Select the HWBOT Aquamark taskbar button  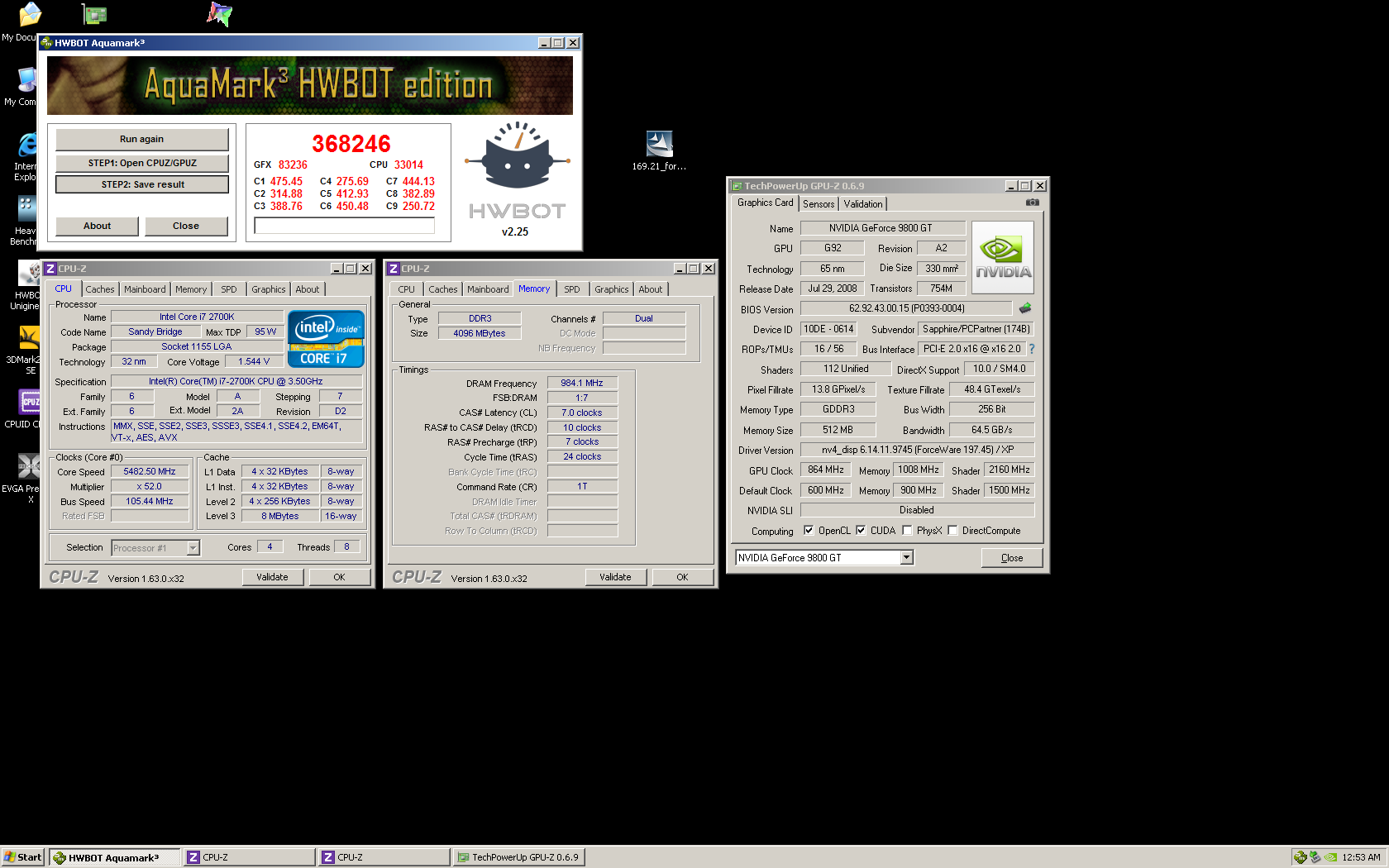[x=114, y=857]
